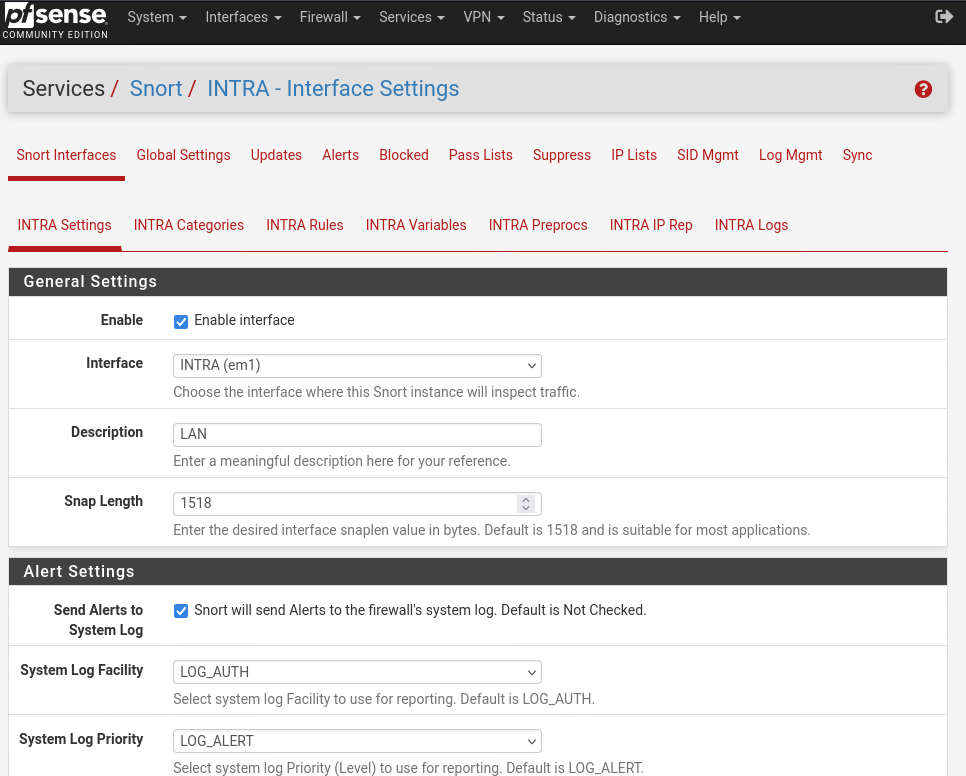The height and width of the screenshot is (776, 966).
Task: Click the INTRA - Interface Settings breadcrumb link
Action: (333, 89)
